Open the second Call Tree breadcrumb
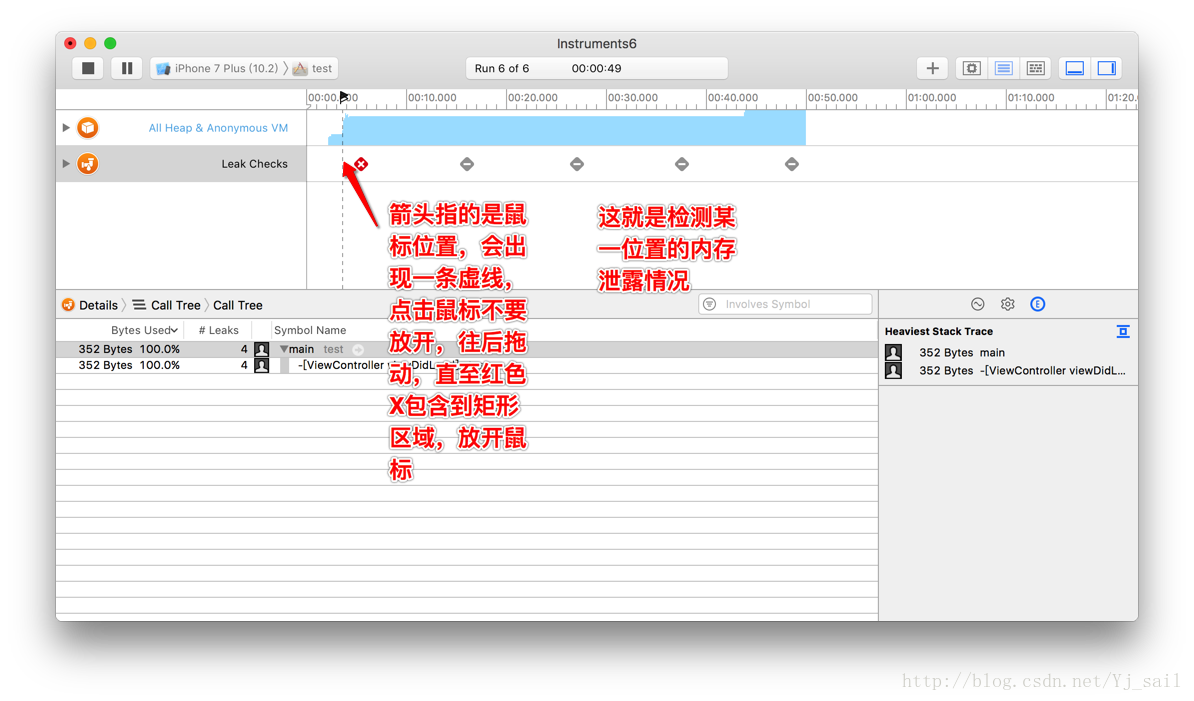 (238, 305)
